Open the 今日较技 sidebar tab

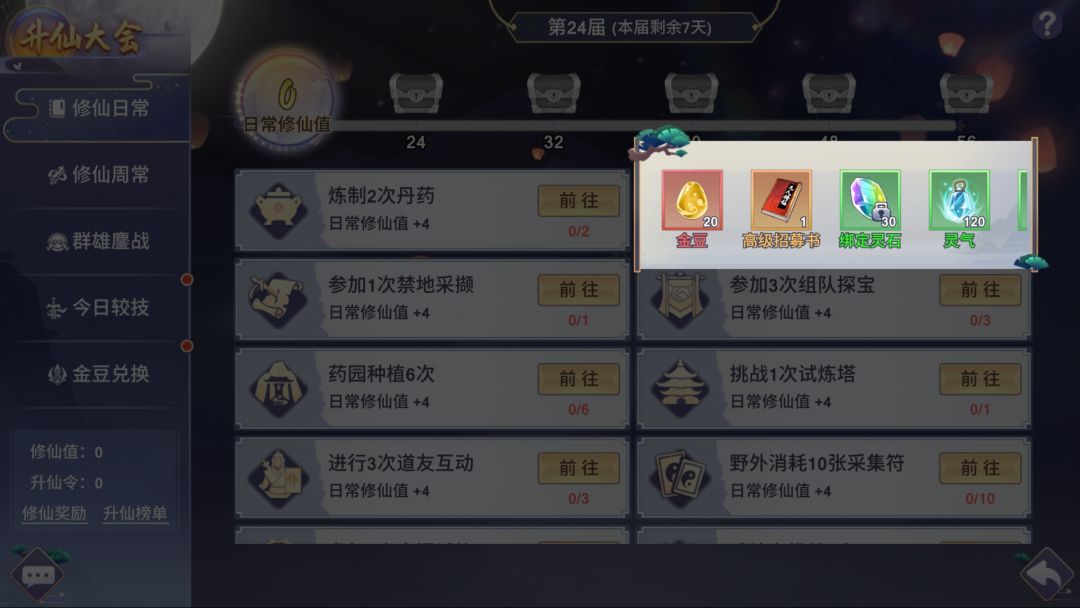98,308
